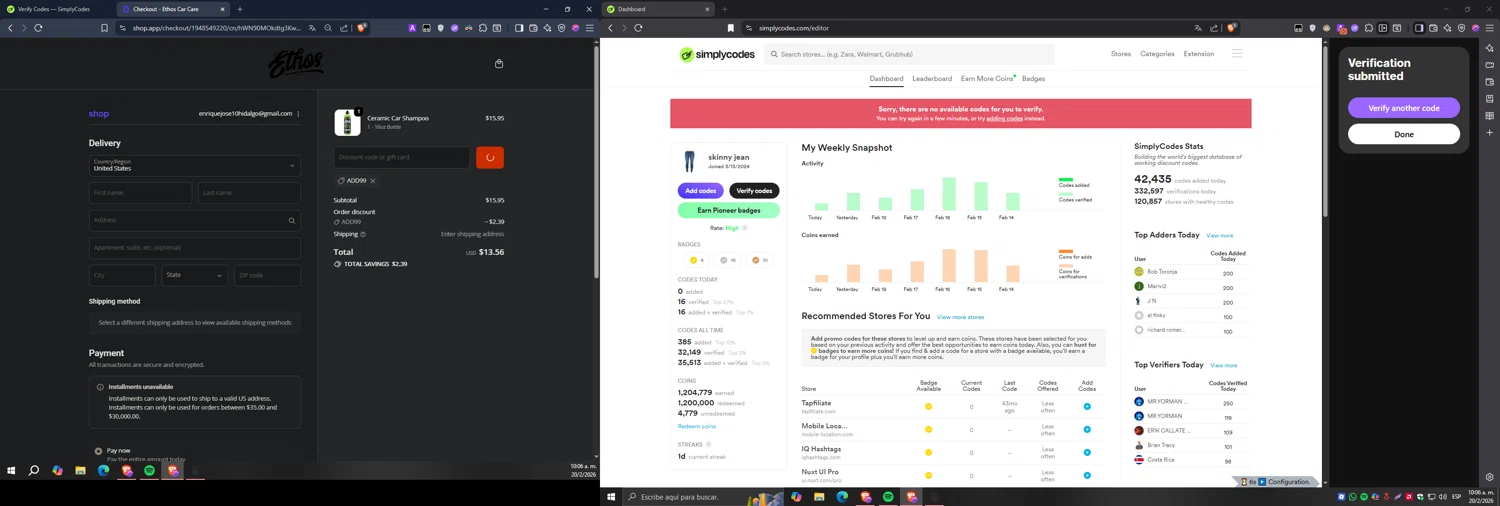Open a new tab in the Dashboard window
The image size is (1500, 506).
click(725, 9)
